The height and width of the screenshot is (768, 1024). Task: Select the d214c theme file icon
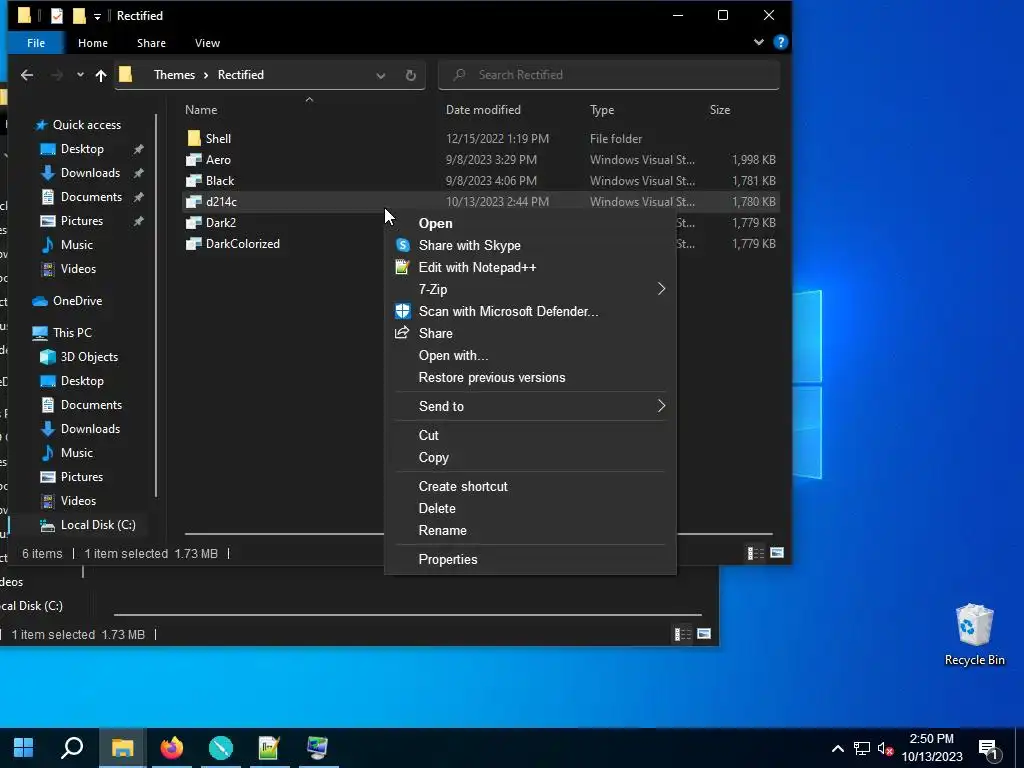point(194,202)
